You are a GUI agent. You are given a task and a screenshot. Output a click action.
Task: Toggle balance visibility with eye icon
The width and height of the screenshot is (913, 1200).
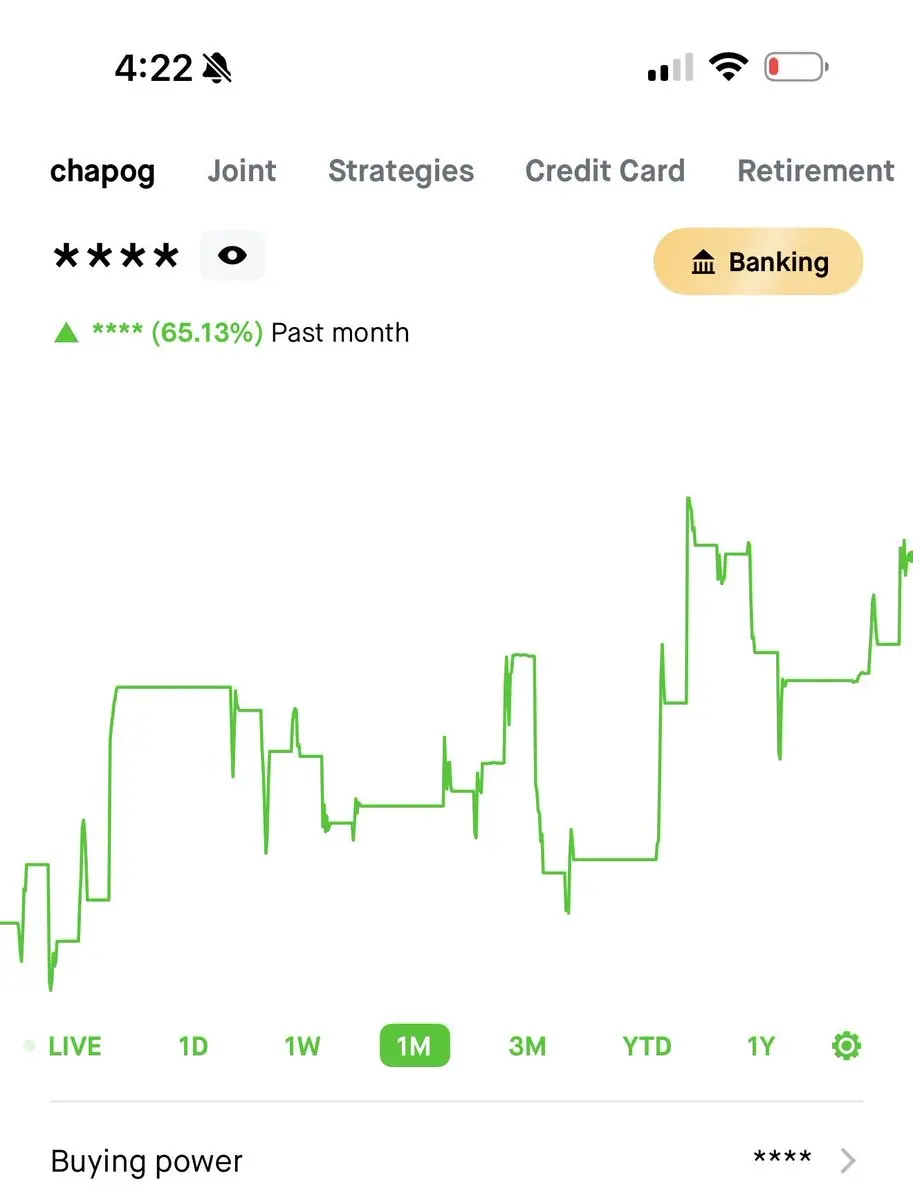232,255
